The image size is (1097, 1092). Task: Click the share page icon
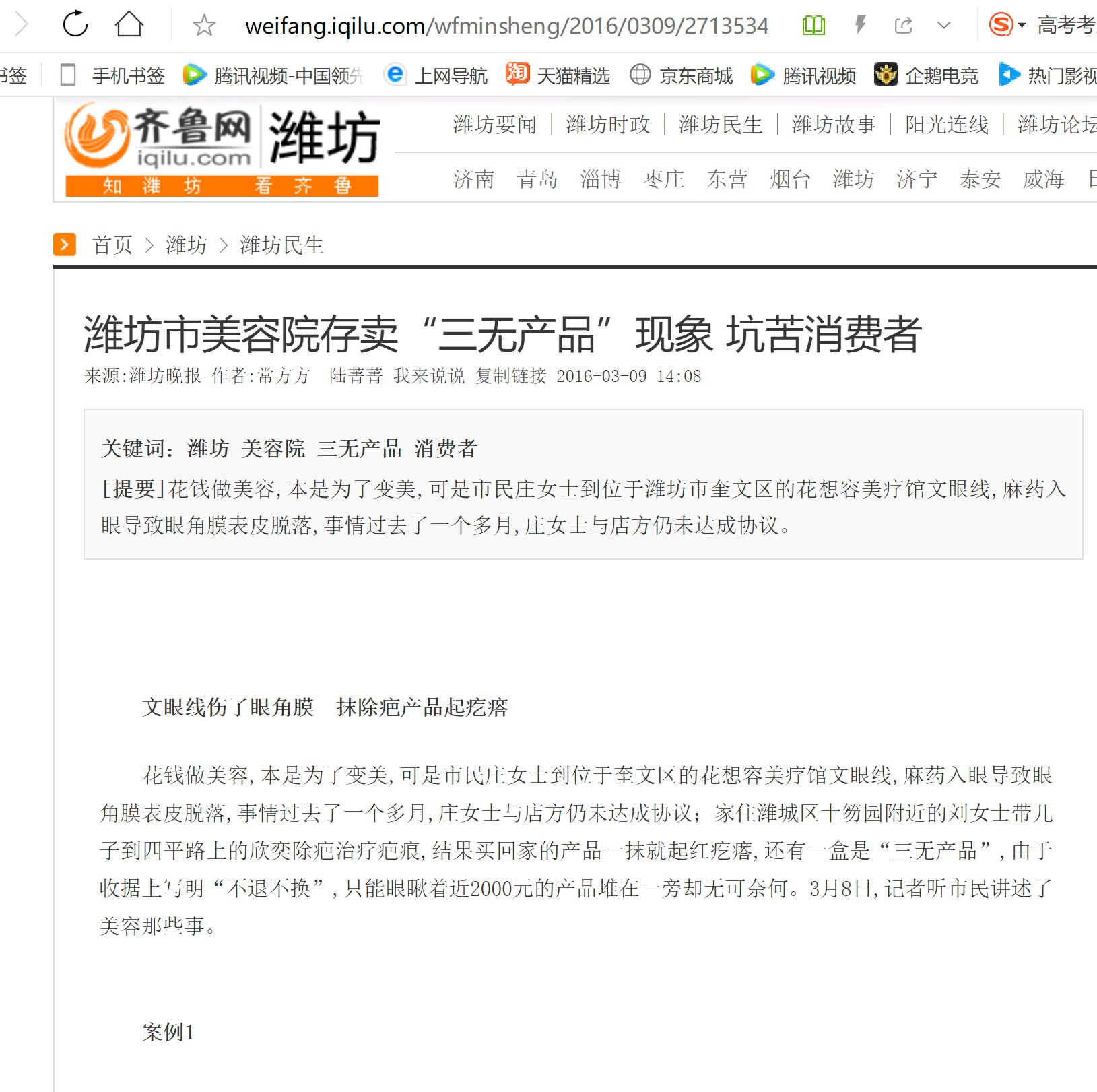[x=903, y=26]
